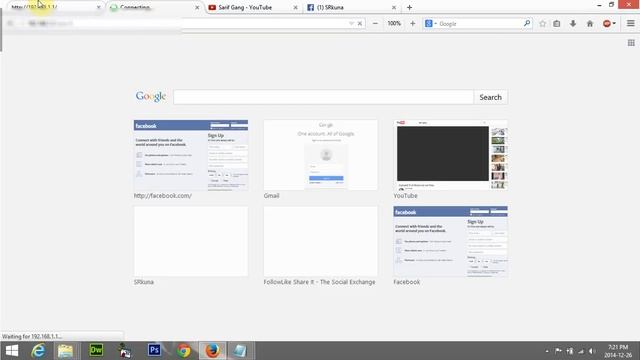Close the (1) SRkuna tab
The width and height of the screenshot is (640, 360).
[x=394, y=7]
